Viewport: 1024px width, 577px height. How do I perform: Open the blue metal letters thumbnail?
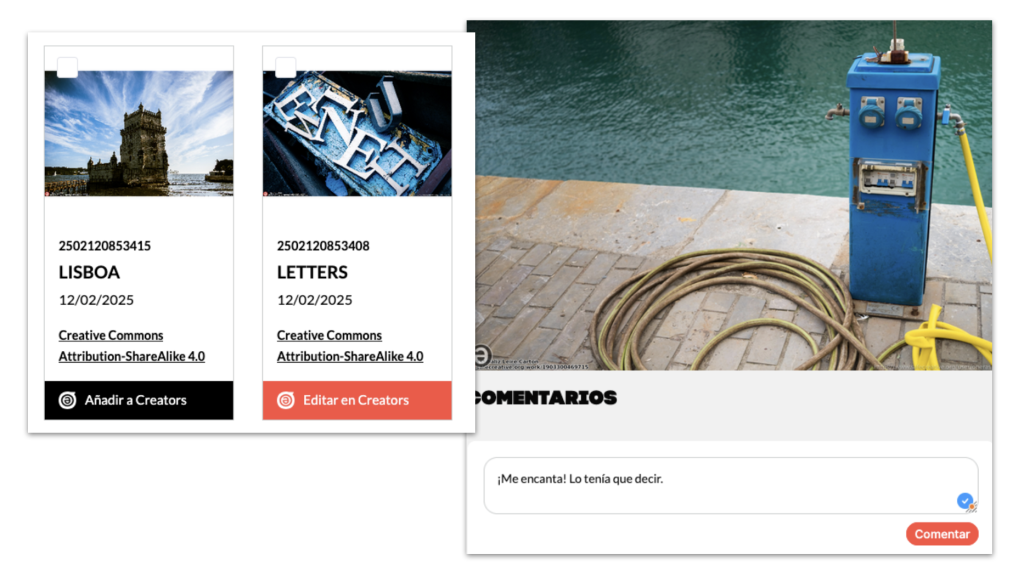[x=357, y=133]
